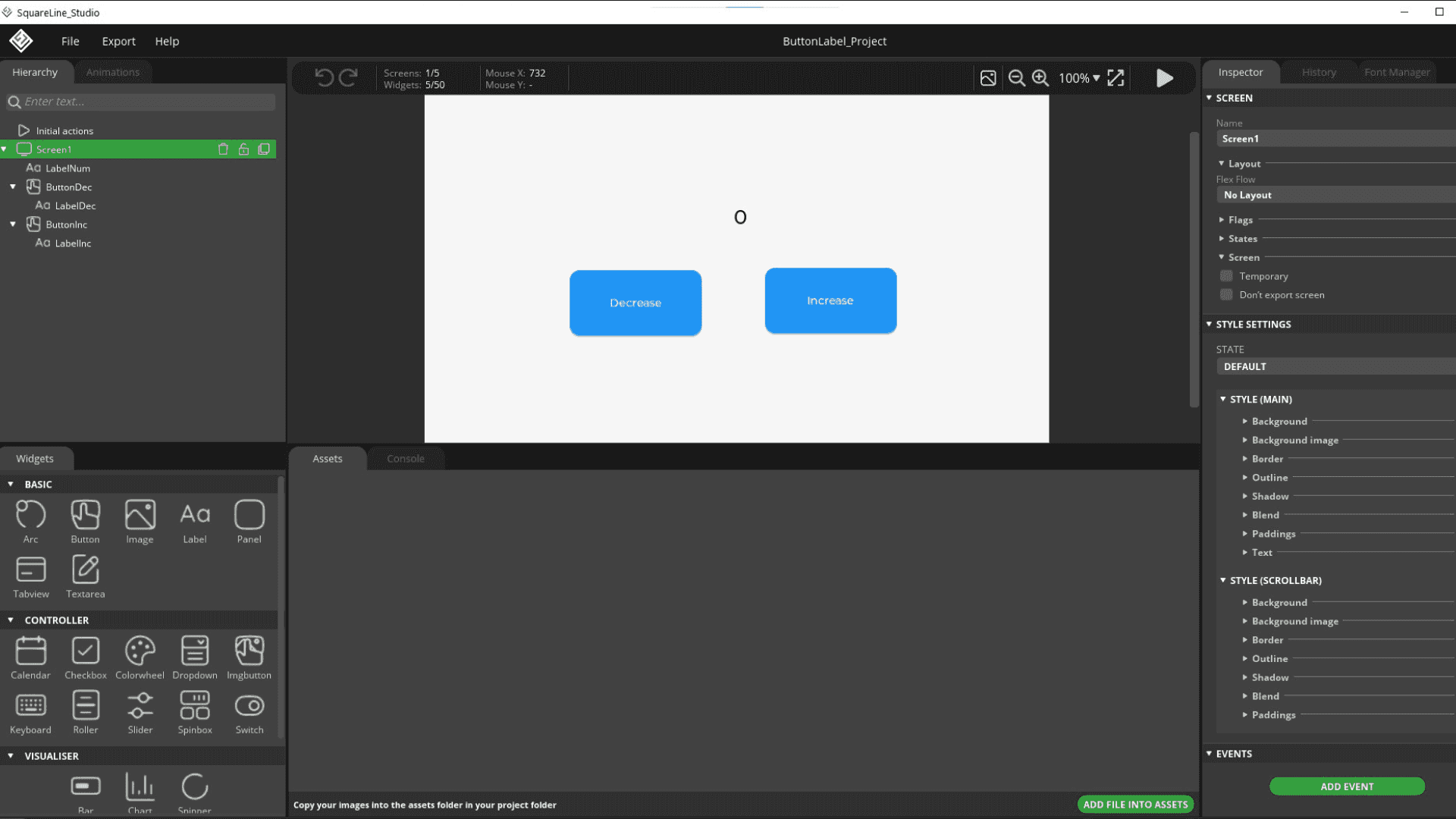Click ADD FILE INTO ASSETS button

[x=1135, y=805]
